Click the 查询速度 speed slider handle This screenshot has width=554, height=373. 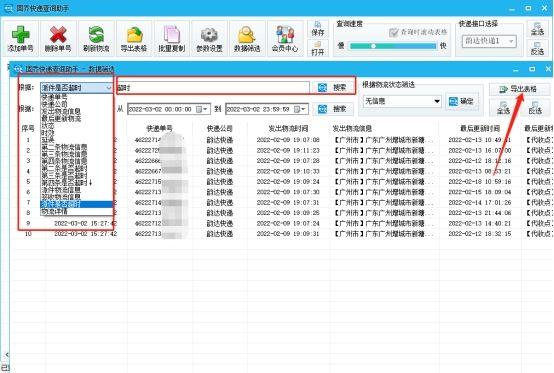(x=373, y=46)
